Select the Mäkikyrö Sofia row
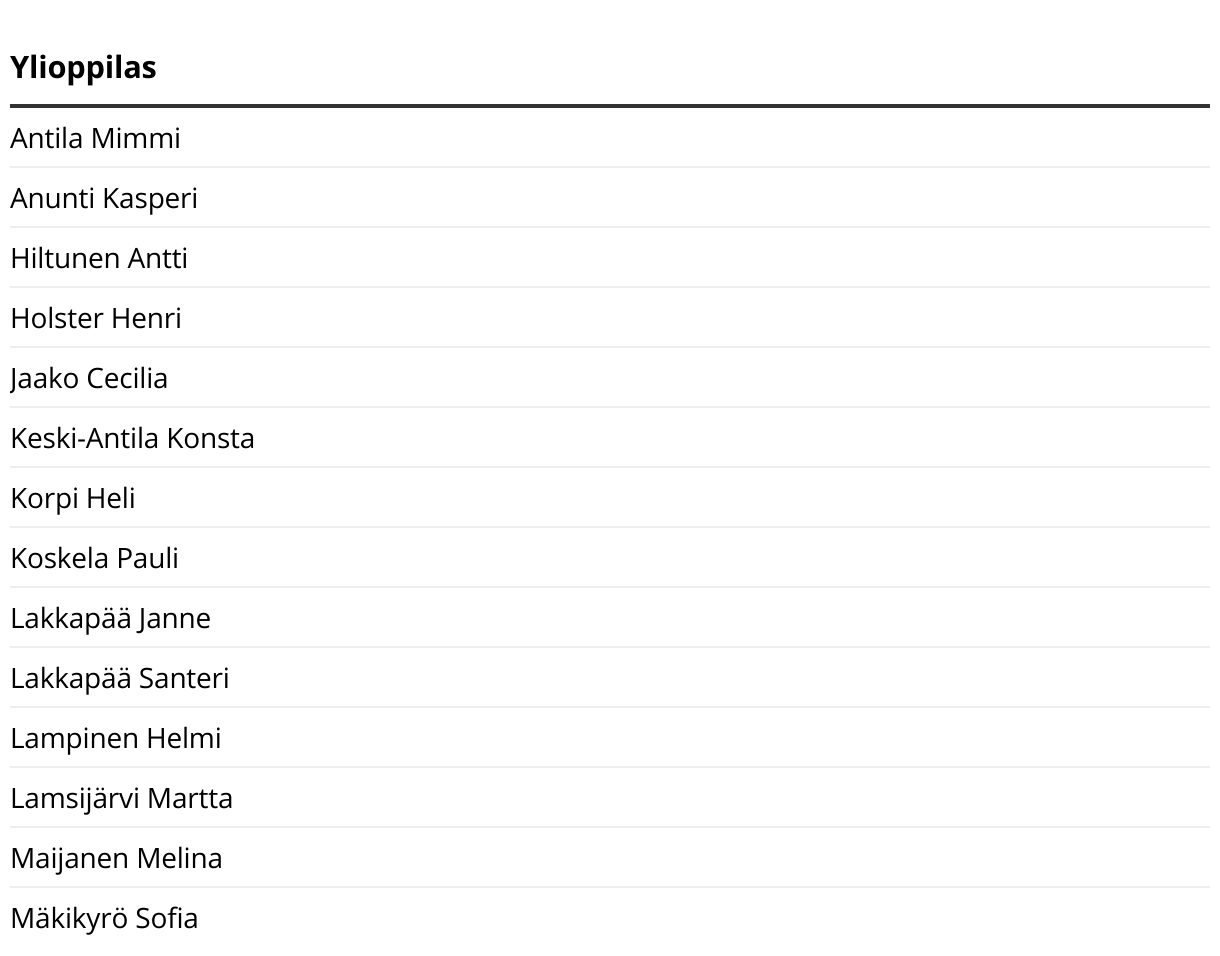The height and width of the screenshot is (956, 1220). point(104,918)
